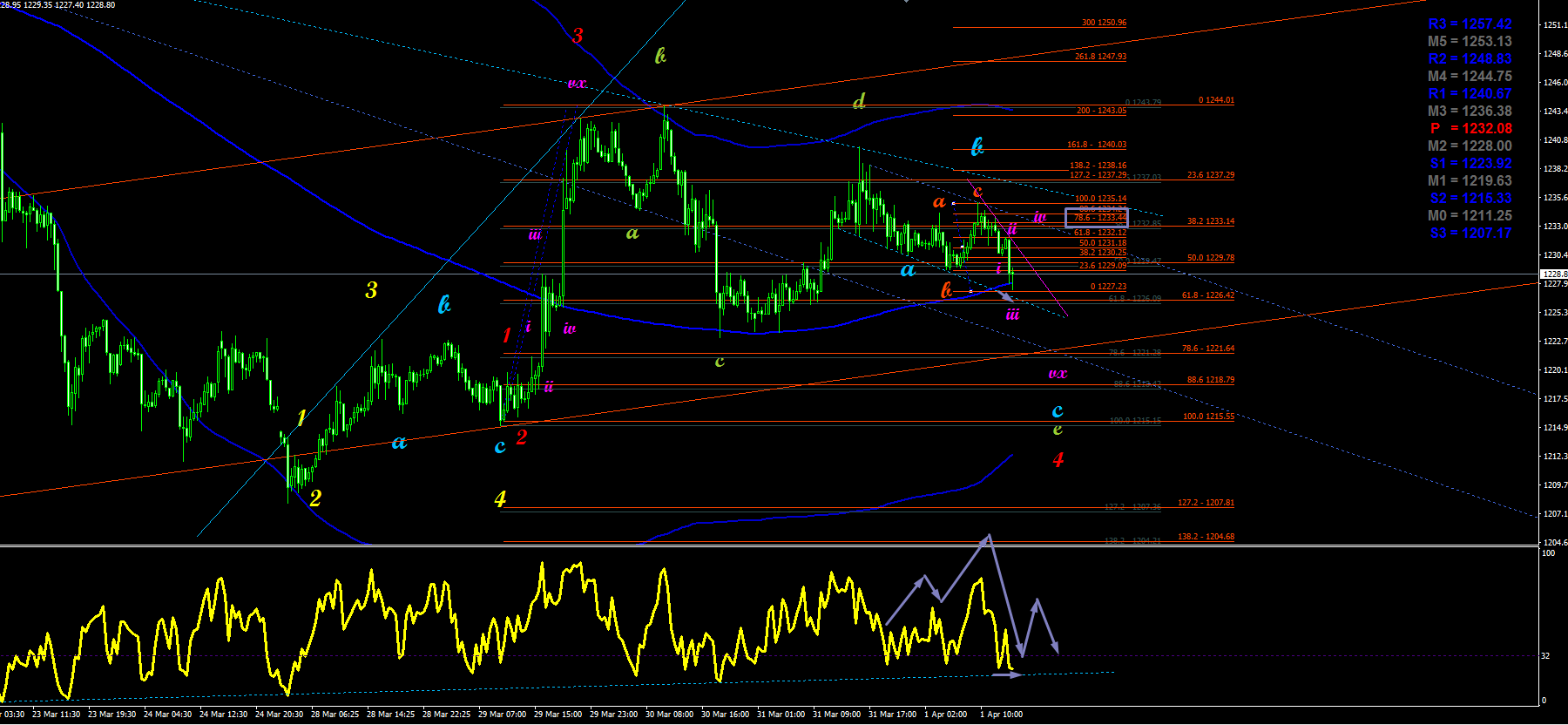Click the Fibonacci label "100.0 1235.14"

tap(1100, 199)
